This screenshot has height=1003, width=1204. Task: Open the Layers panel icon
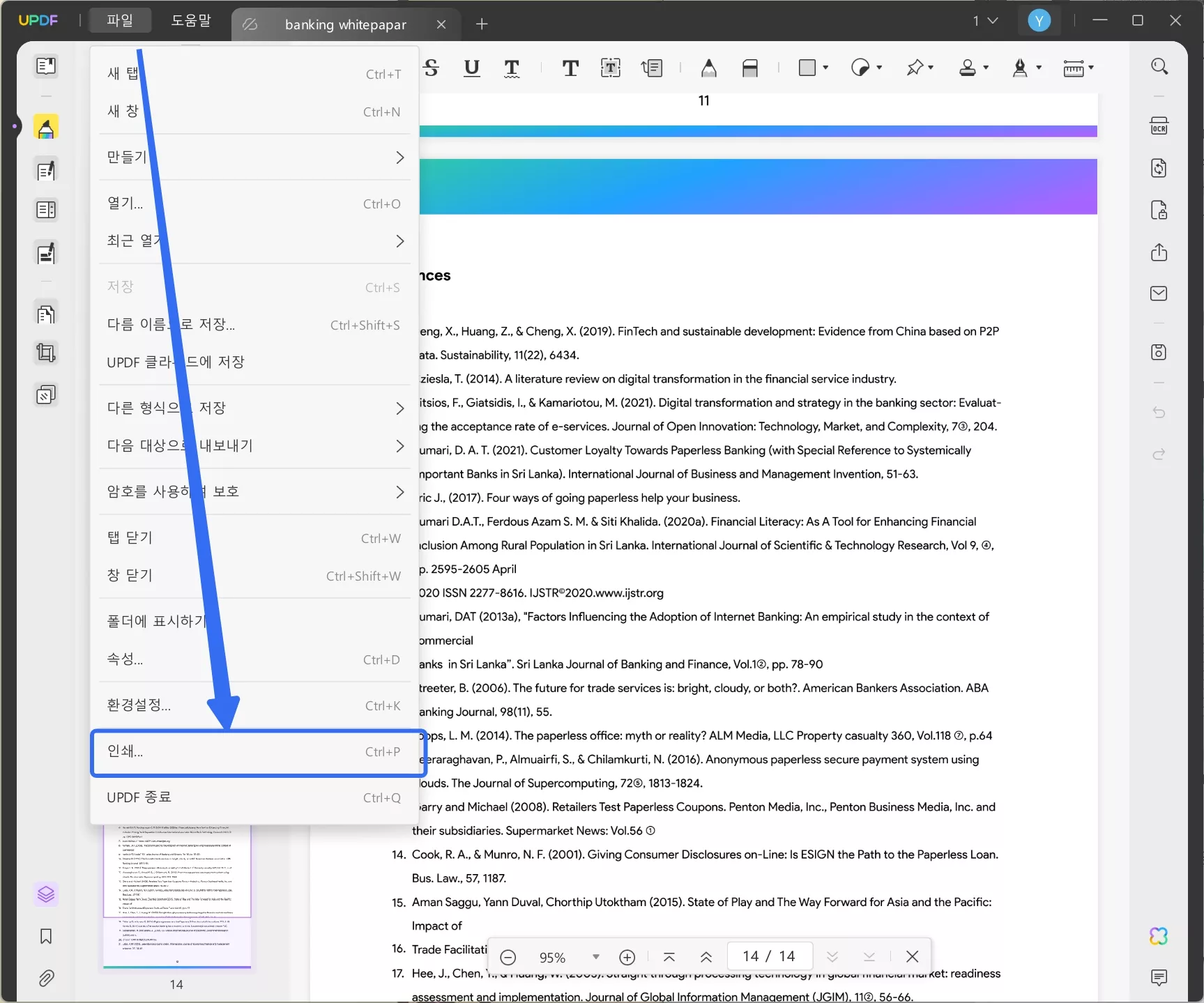pyautogui.click(x=46, y=894)
